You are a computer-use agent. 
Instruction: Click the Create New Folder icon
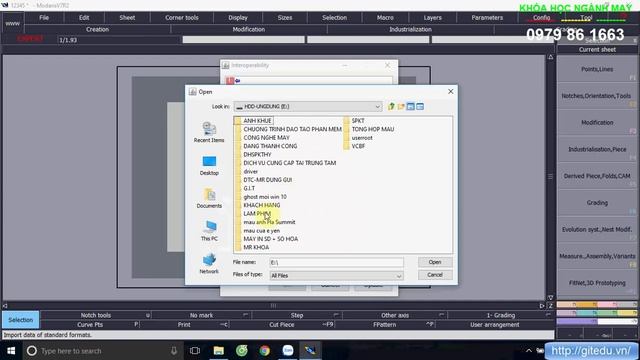click(401, 107)
